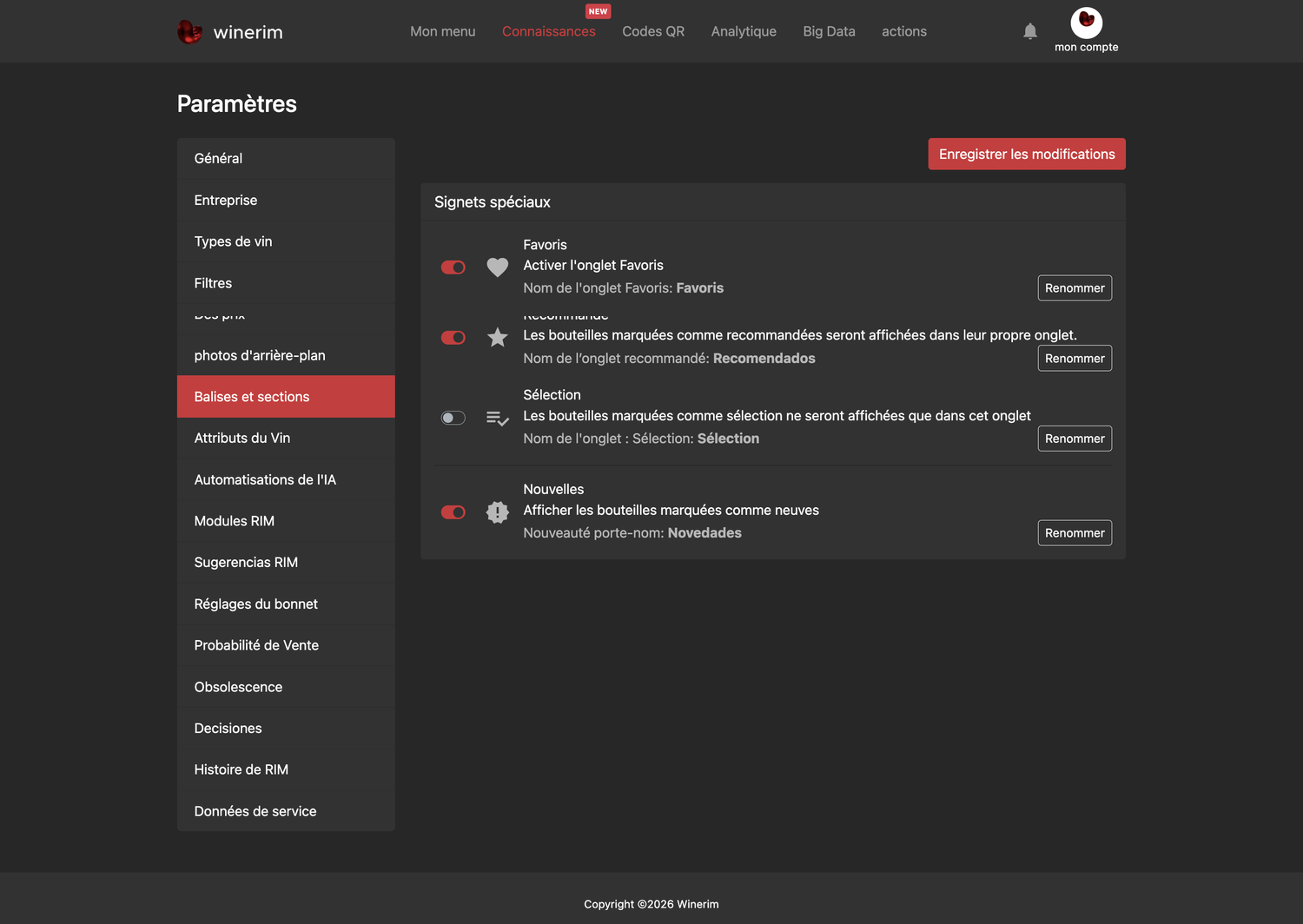The image size is (1303, 924).
Task: Open the notifications bell icon
Action: pos(1030,31)
